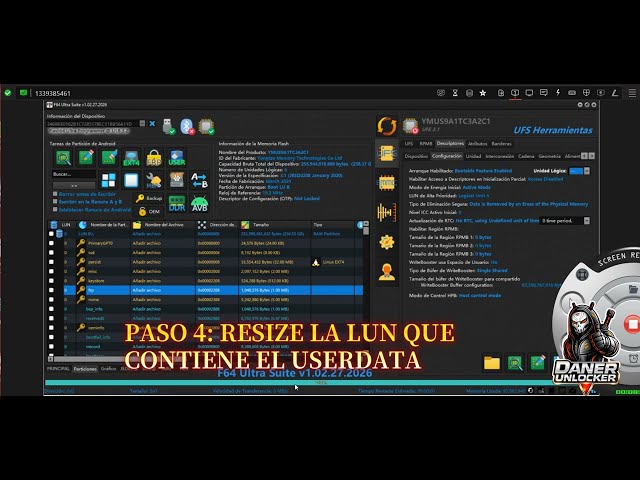Click the EXT4 tool icon
The image size is (640, 480).
(x=131, y=158)
